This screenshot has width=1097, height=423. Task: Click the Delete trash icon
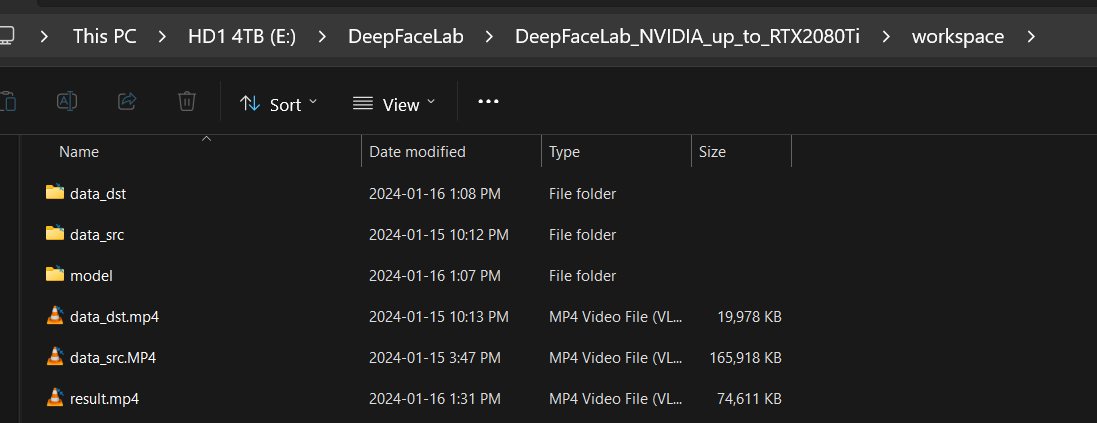(186, 101)
